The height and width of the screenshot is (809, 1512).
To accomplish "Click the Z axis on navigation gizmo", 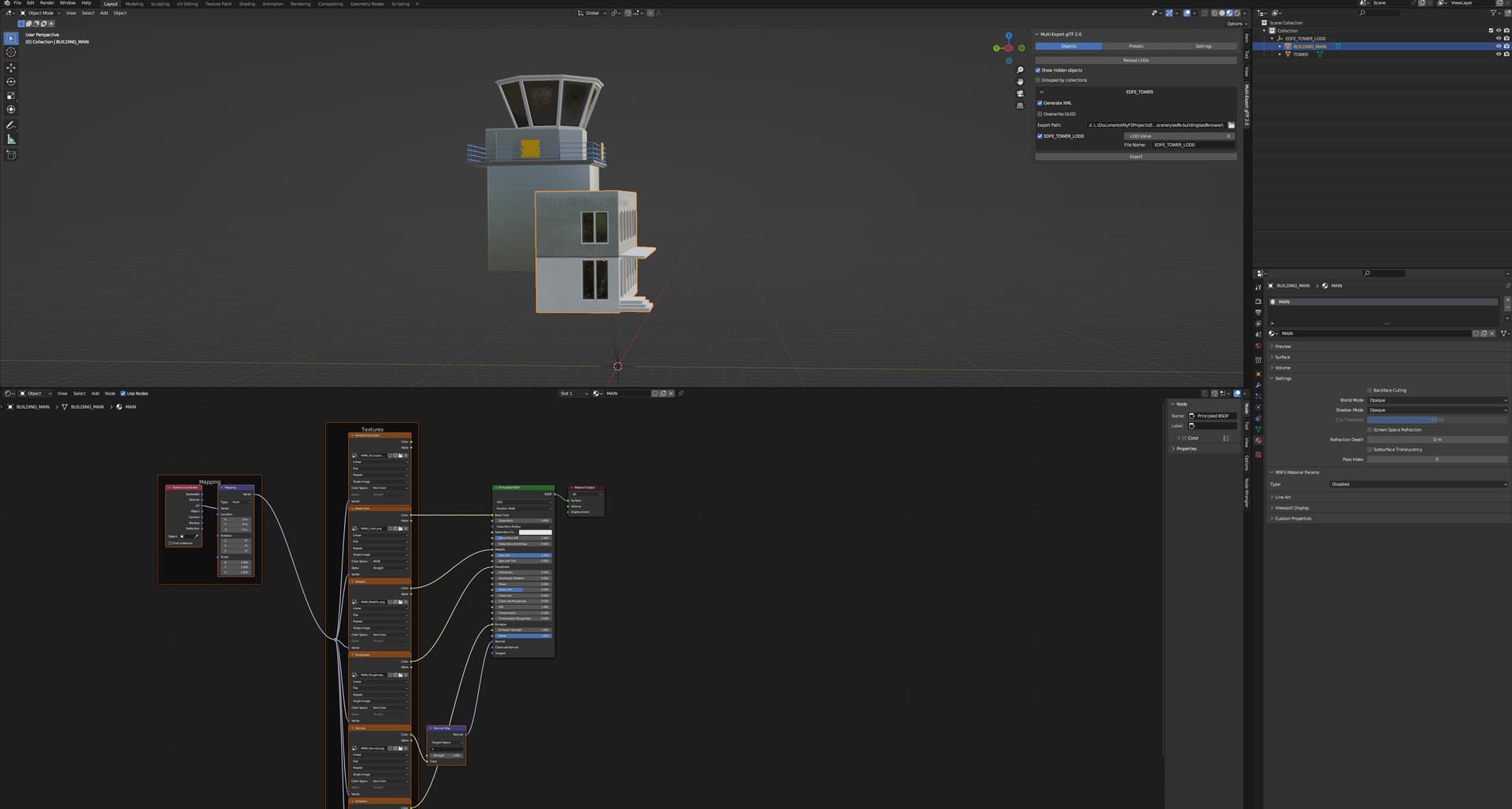I will [x=1009, y=35].
